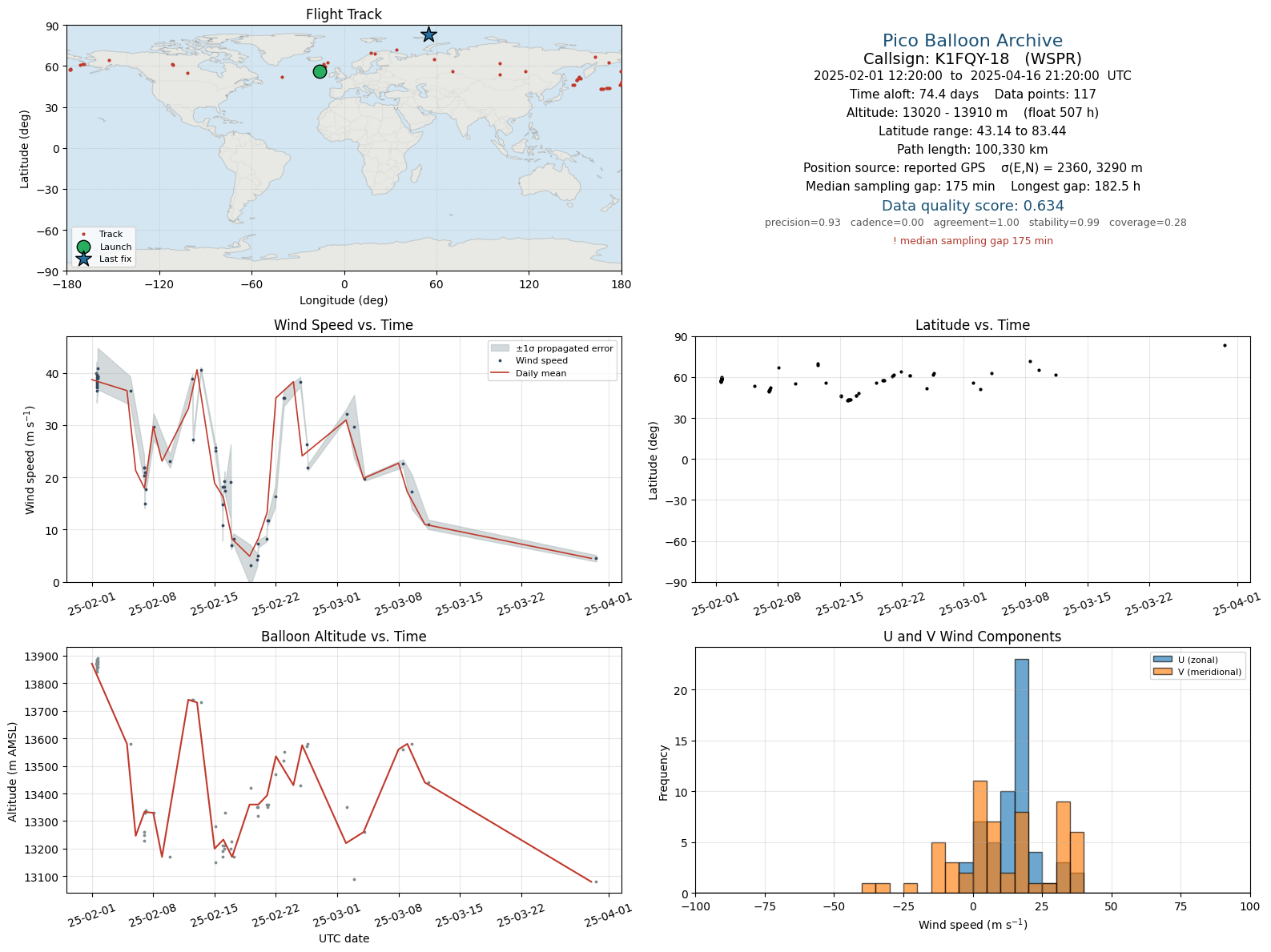The height and width of the screenshot is (952, 1271).
Task: Click the 'Altitude (m AMSL)' axis label
Action: 13,770
